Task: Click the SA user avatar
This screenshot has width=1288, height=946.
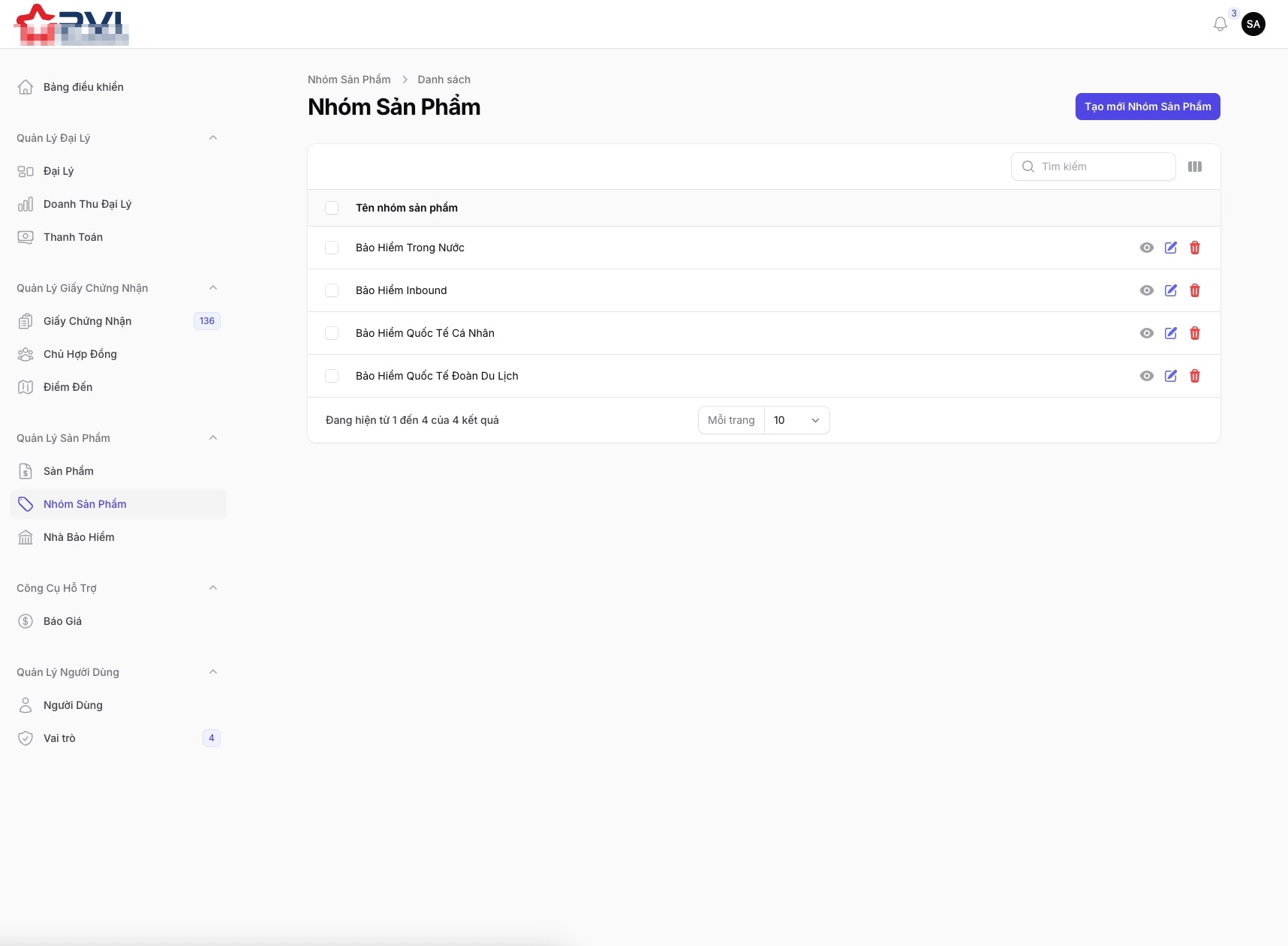Action: [1253, 24]
